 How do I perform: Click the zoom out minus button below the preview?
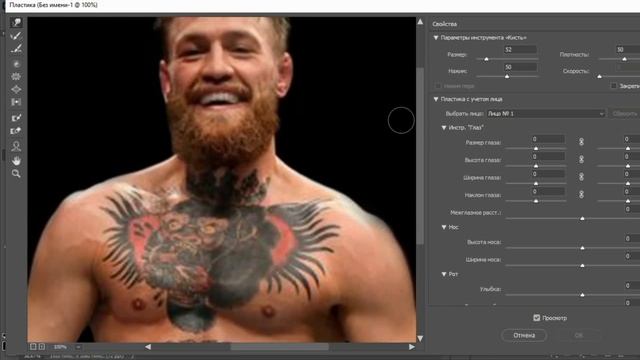point(33,347)
